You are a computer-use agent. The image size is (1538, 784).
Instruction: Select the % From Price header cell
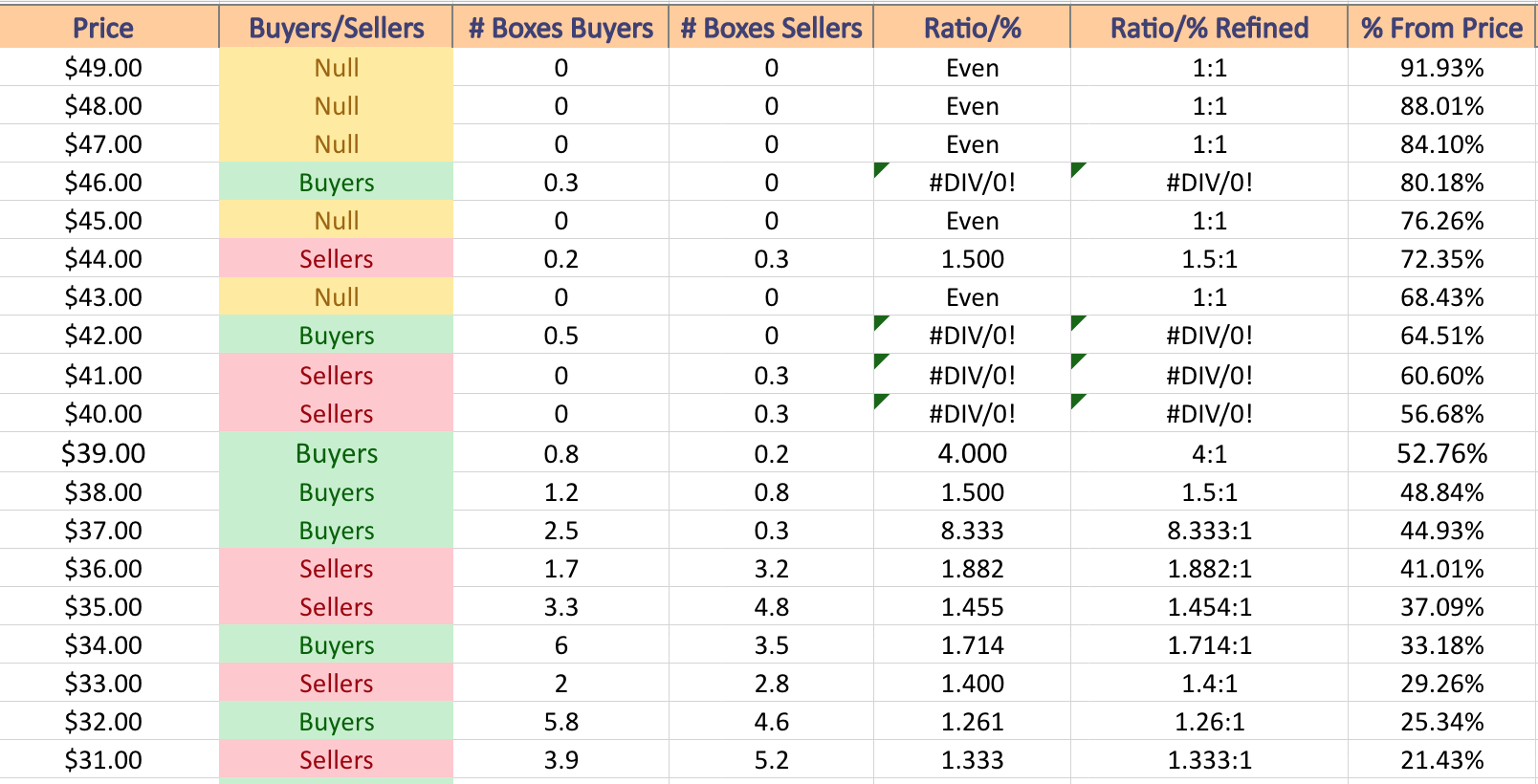1441,28
